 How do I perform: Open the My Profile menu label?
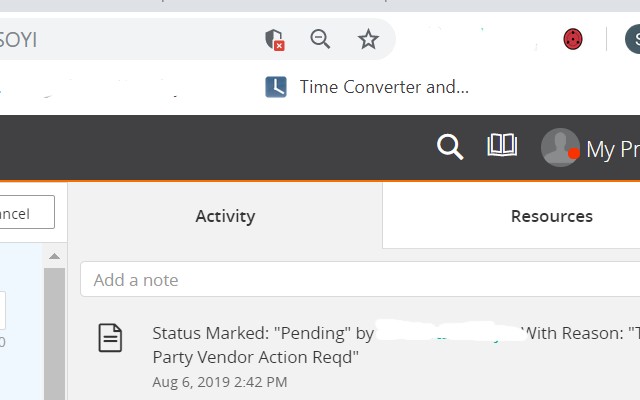[612, 149]
